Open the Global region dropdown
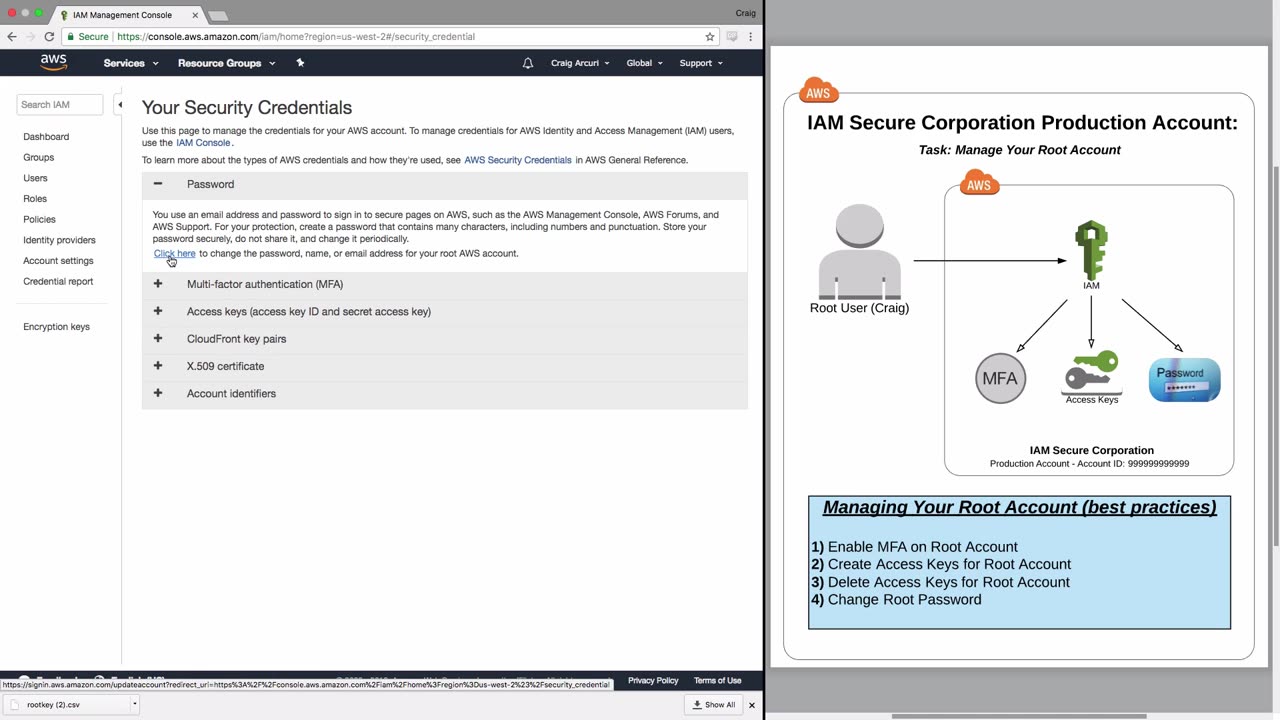Screen dimensions: 1280x720 [644, 63]
